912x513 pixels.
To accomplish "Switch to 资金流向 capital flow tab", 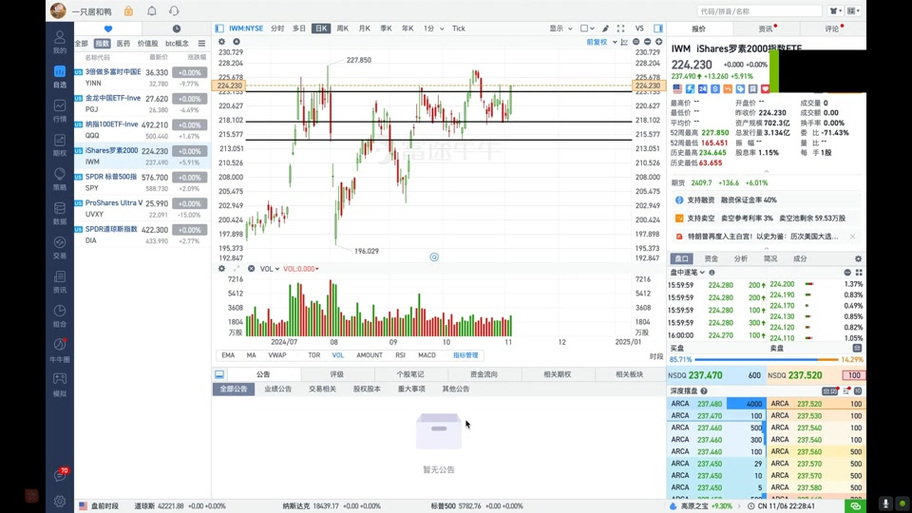I will click(x=483, y=374).
